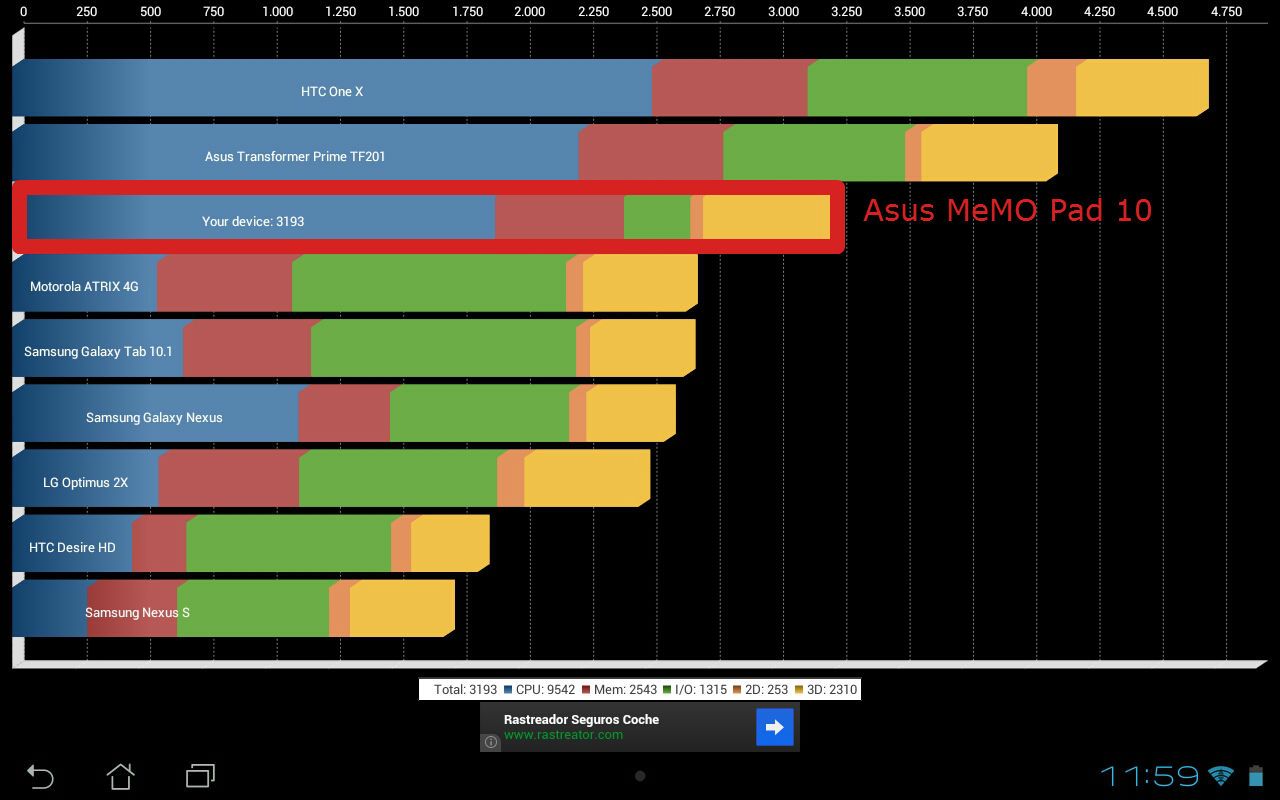The height and width of the screenshot is (800, 1280).
Task: Click the blue arrow ad button
Action: point(774,727)
